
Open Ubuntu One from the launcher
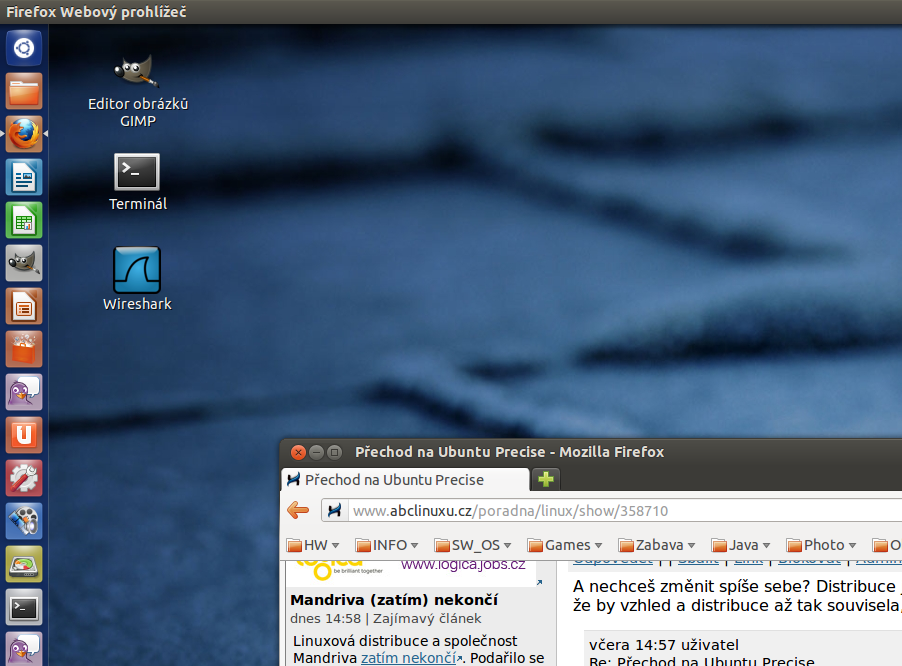click(x=24, y=435)
